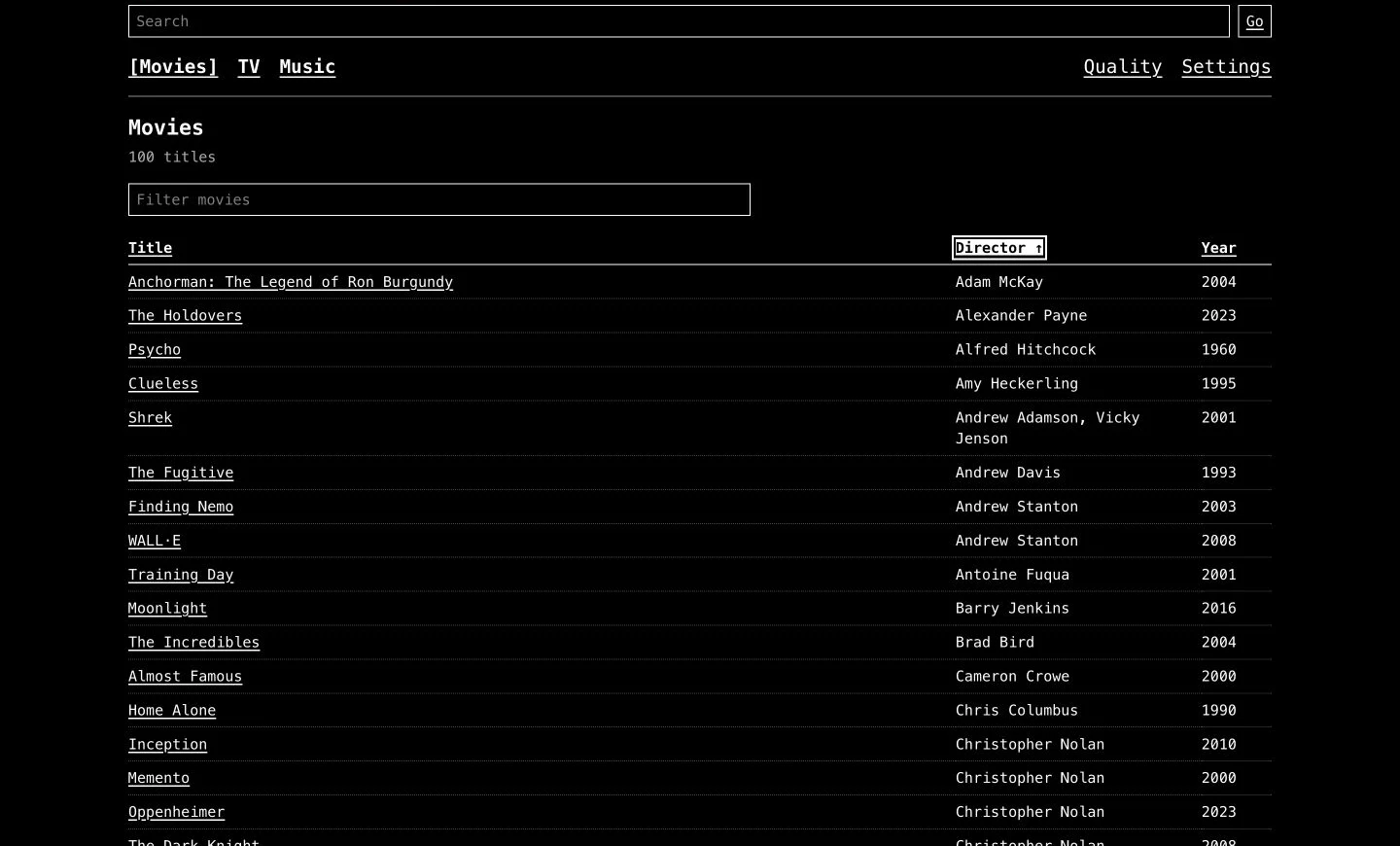Click director cell Brad Bird

pos(995,643)
